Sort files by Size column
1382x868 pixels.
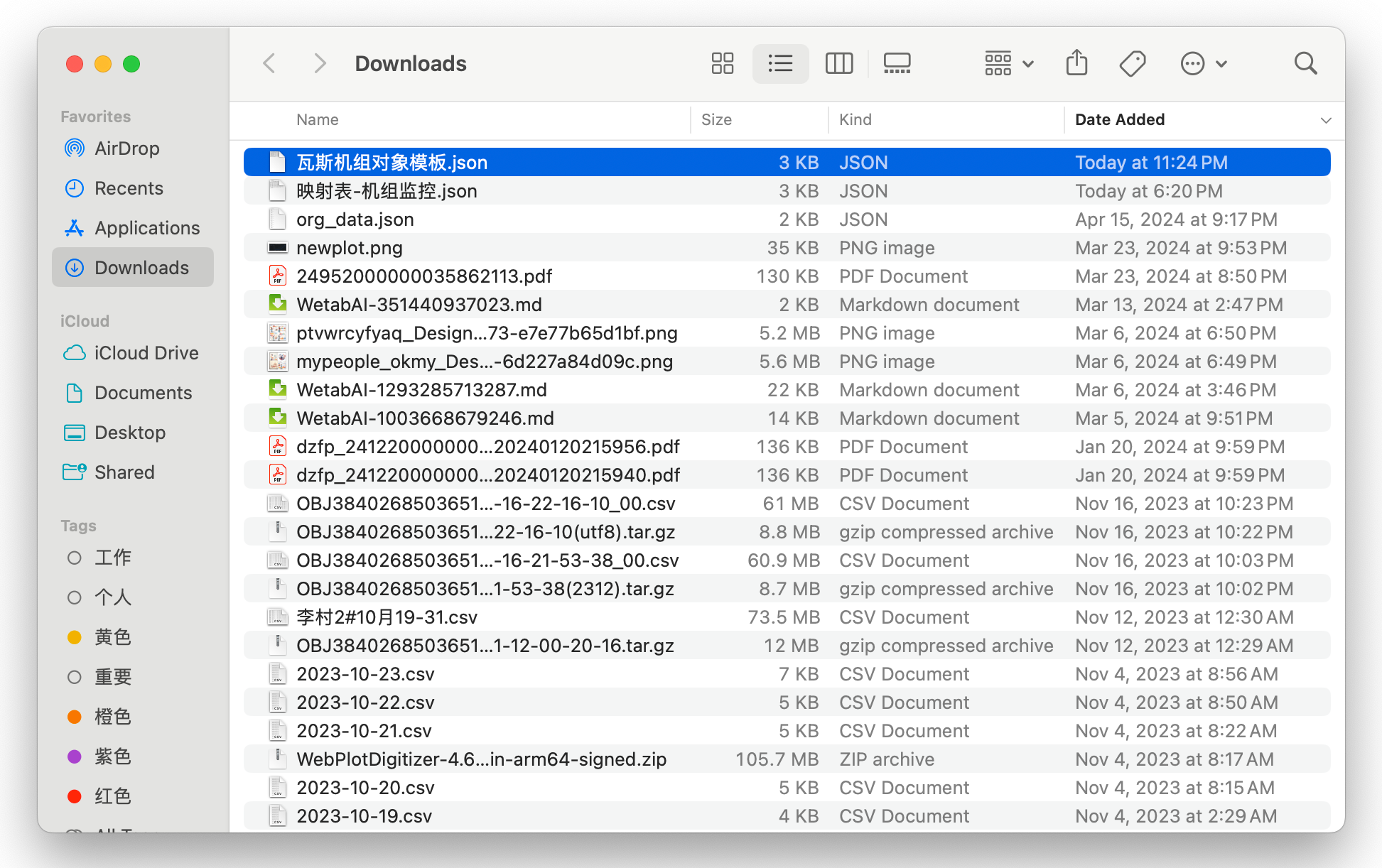pyautogui.click(x=716, y=120)
